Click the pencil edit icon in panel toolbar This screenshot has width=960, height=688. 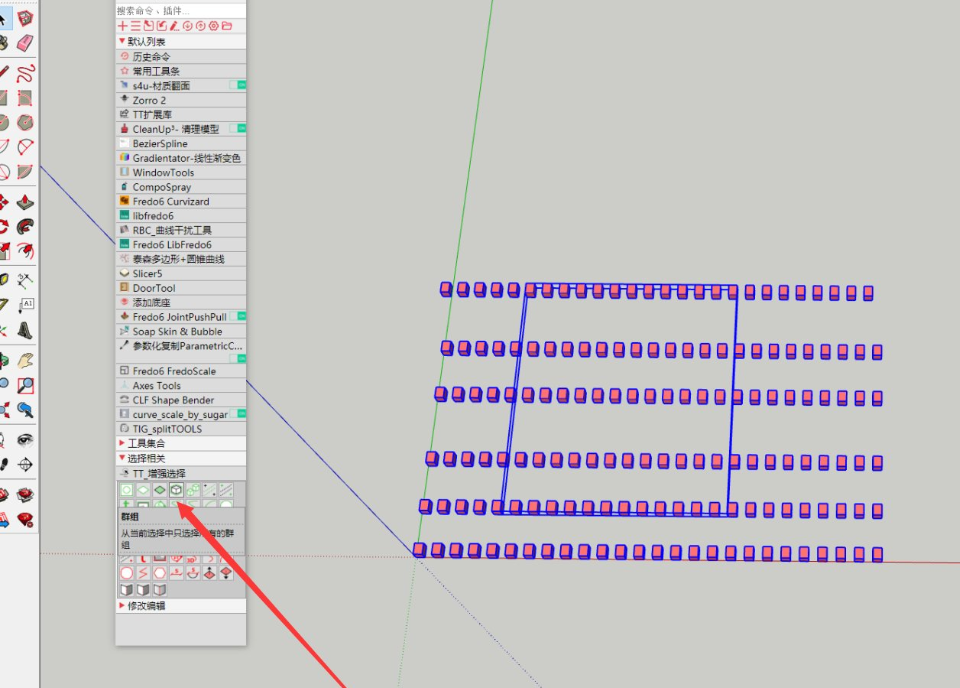[x=174, y=26]
